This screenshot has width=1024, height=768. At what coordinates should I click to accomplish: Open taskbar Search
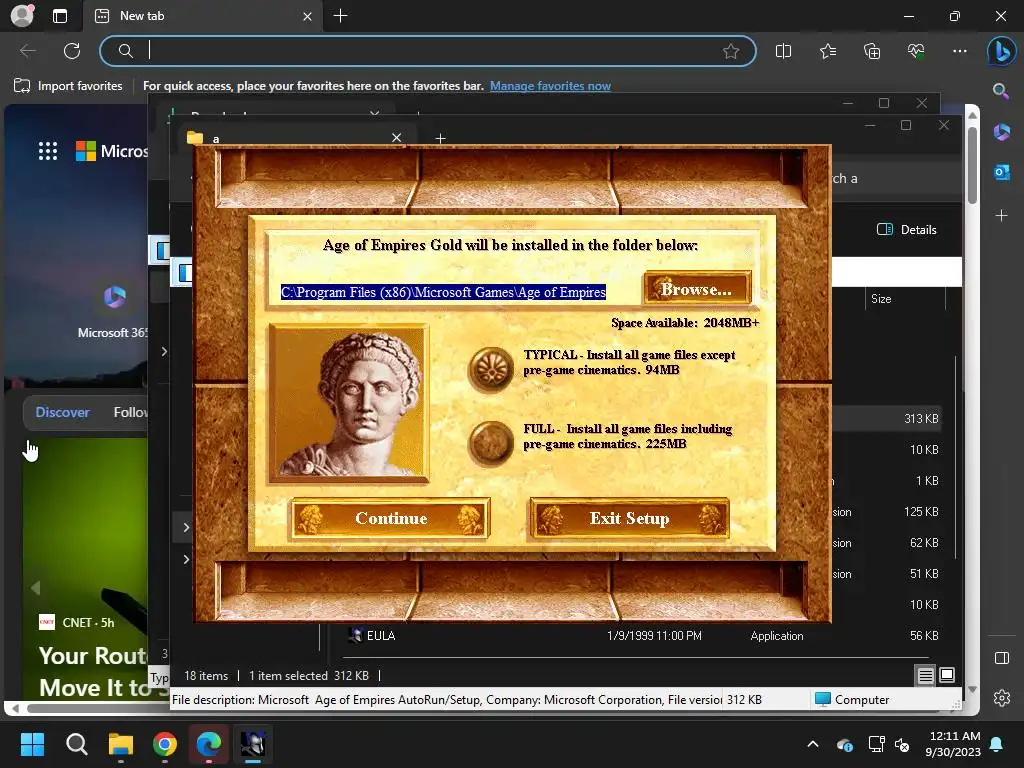point(76,744)
